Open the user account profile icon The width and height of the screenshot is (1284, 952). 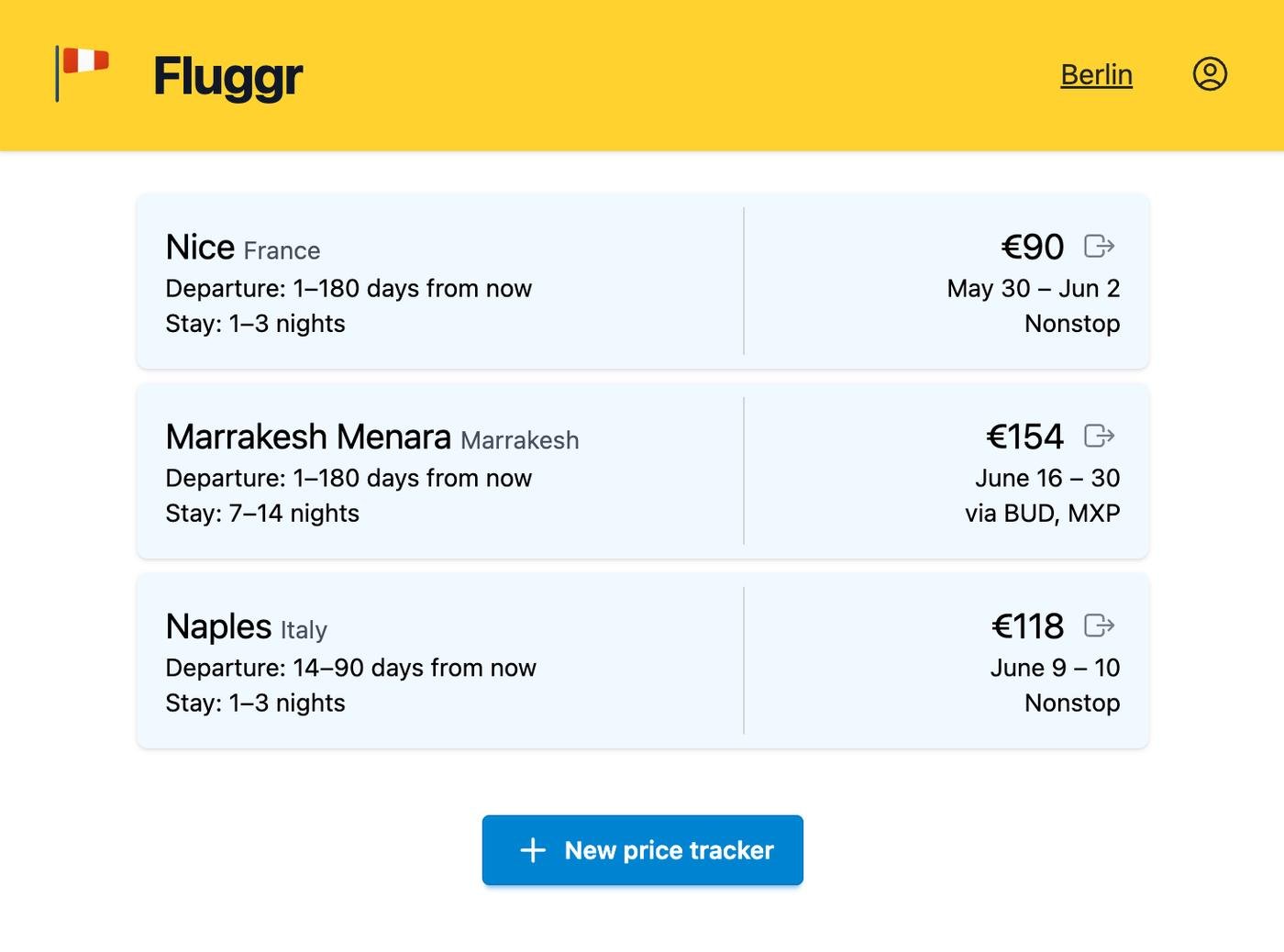(1210, 73)
